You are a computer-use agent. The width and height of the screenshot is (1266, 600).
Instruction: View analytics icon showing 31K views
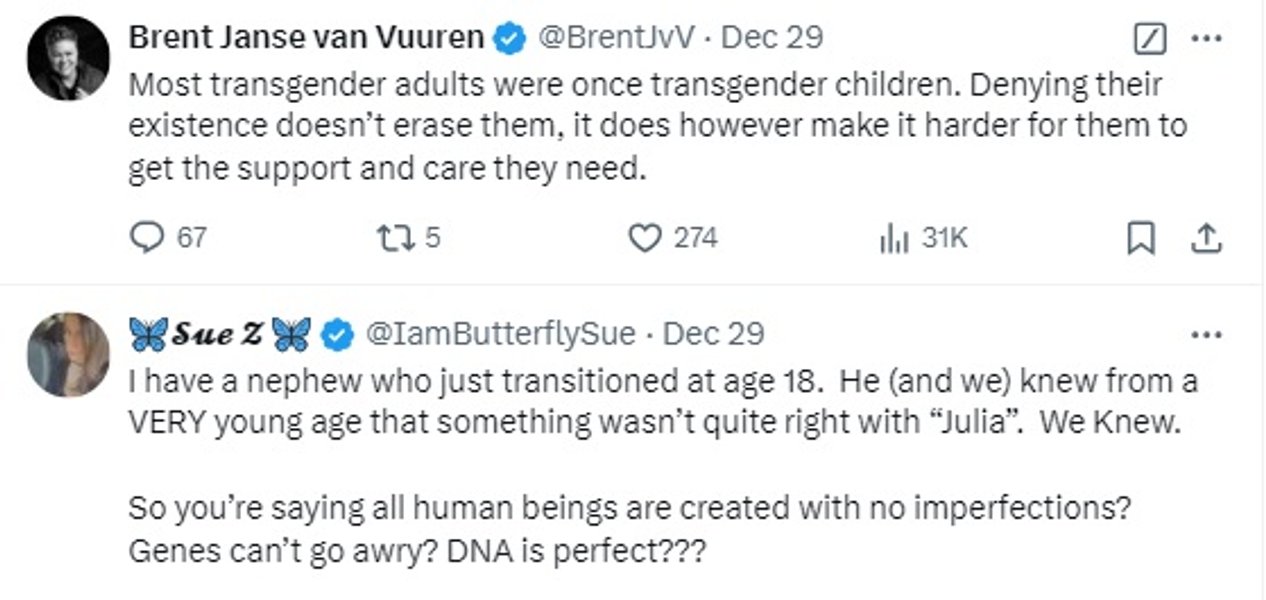(x=892, y=238)
